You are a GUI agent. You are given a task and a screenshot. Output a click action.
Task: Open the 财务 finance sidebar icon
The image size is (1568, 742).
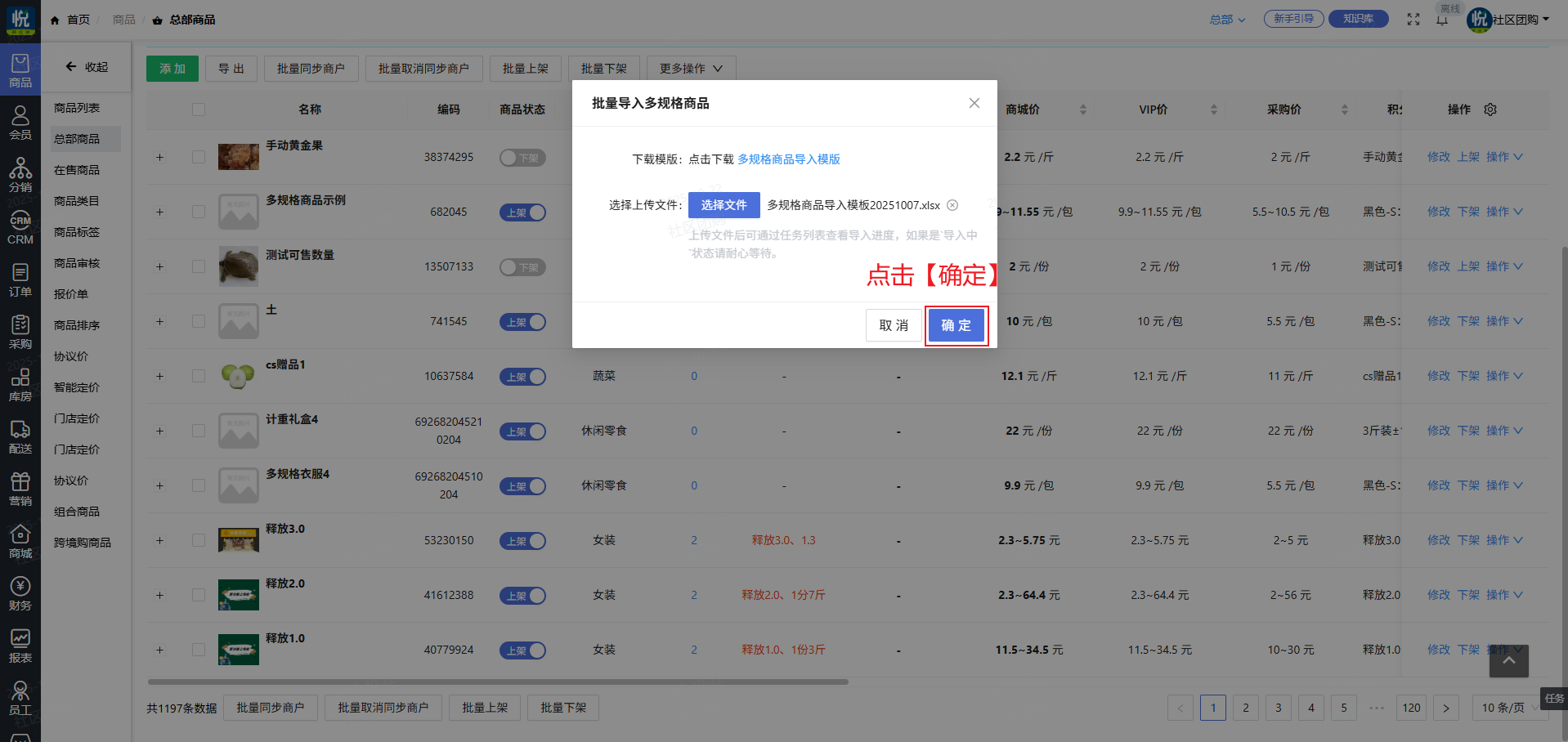point(20,593)
